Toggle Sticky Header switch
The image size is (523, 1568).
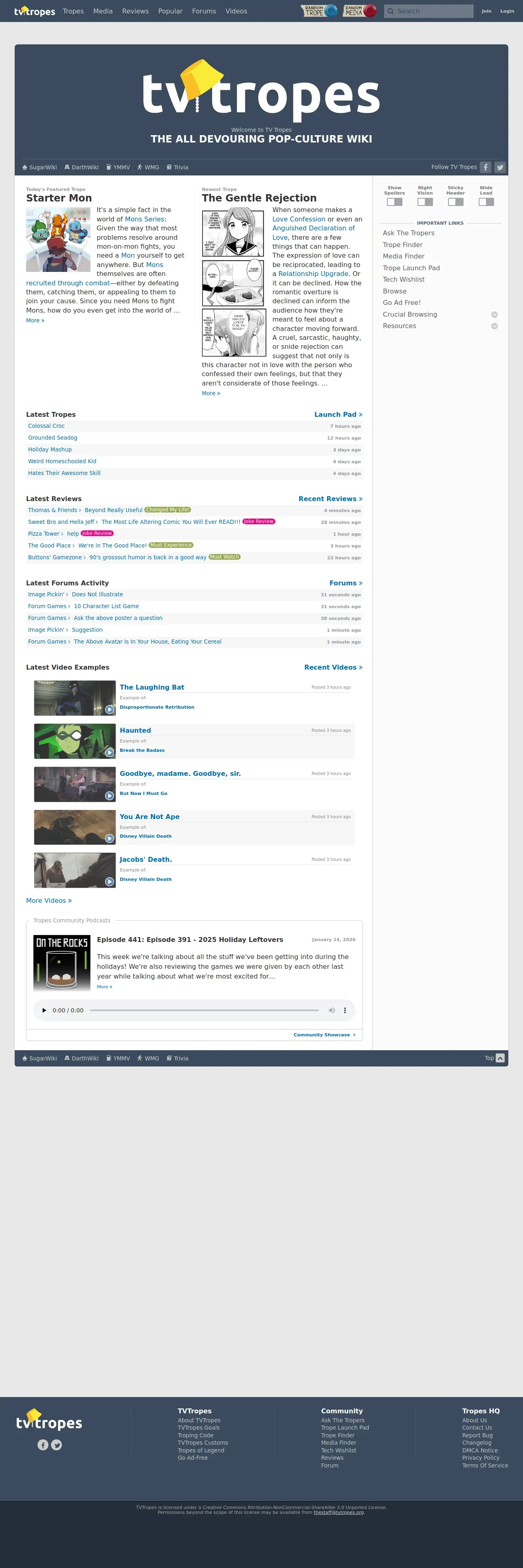pos(455,202)
